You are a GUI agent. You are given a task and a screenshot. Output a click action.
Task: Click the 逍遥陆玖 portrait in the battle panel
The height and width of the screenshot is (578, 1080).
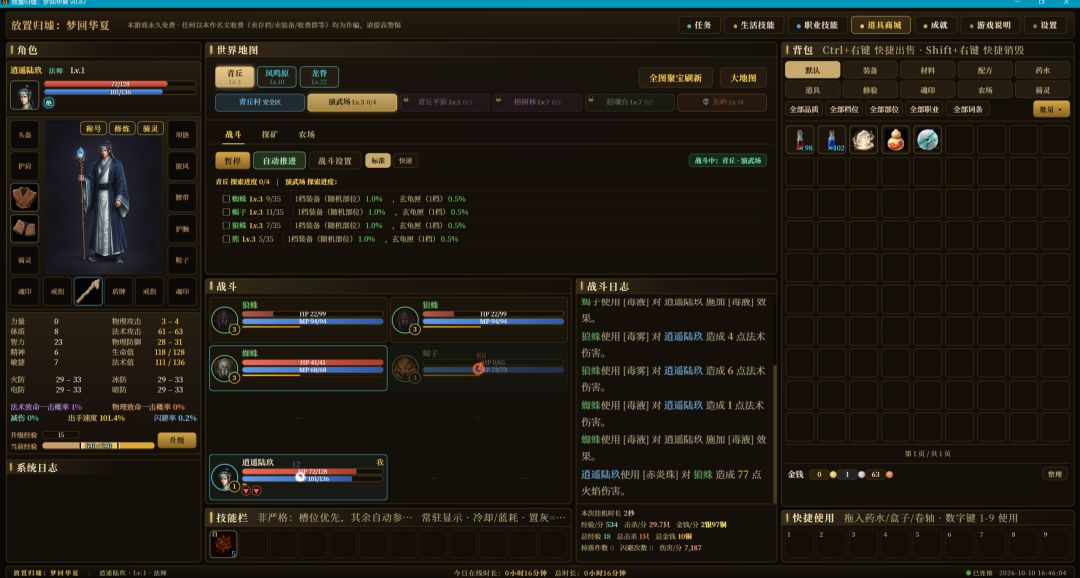click(225, 477)
